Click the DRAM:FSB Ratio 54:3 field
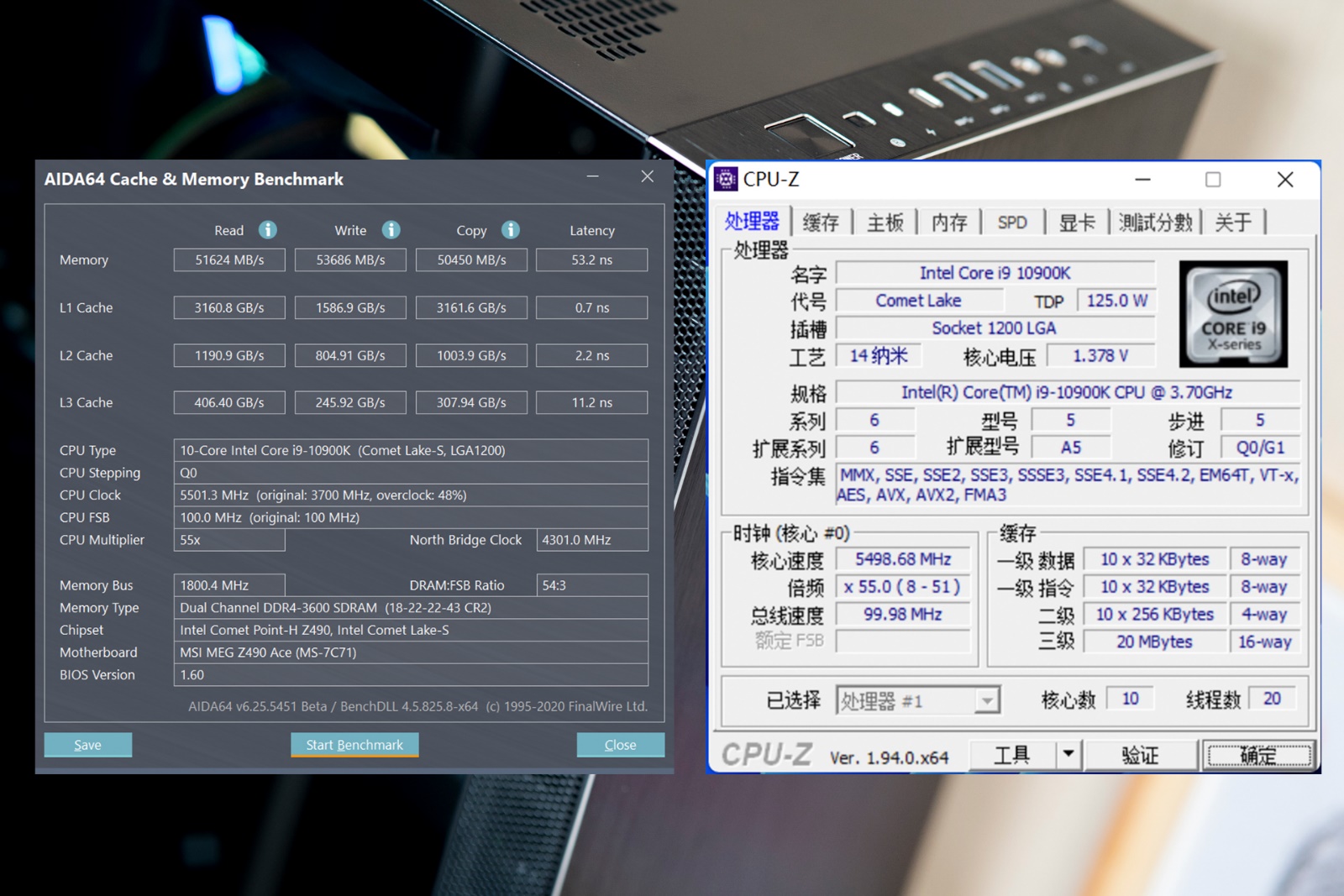This screenshot has width=1344, height=896. (592, 585)
